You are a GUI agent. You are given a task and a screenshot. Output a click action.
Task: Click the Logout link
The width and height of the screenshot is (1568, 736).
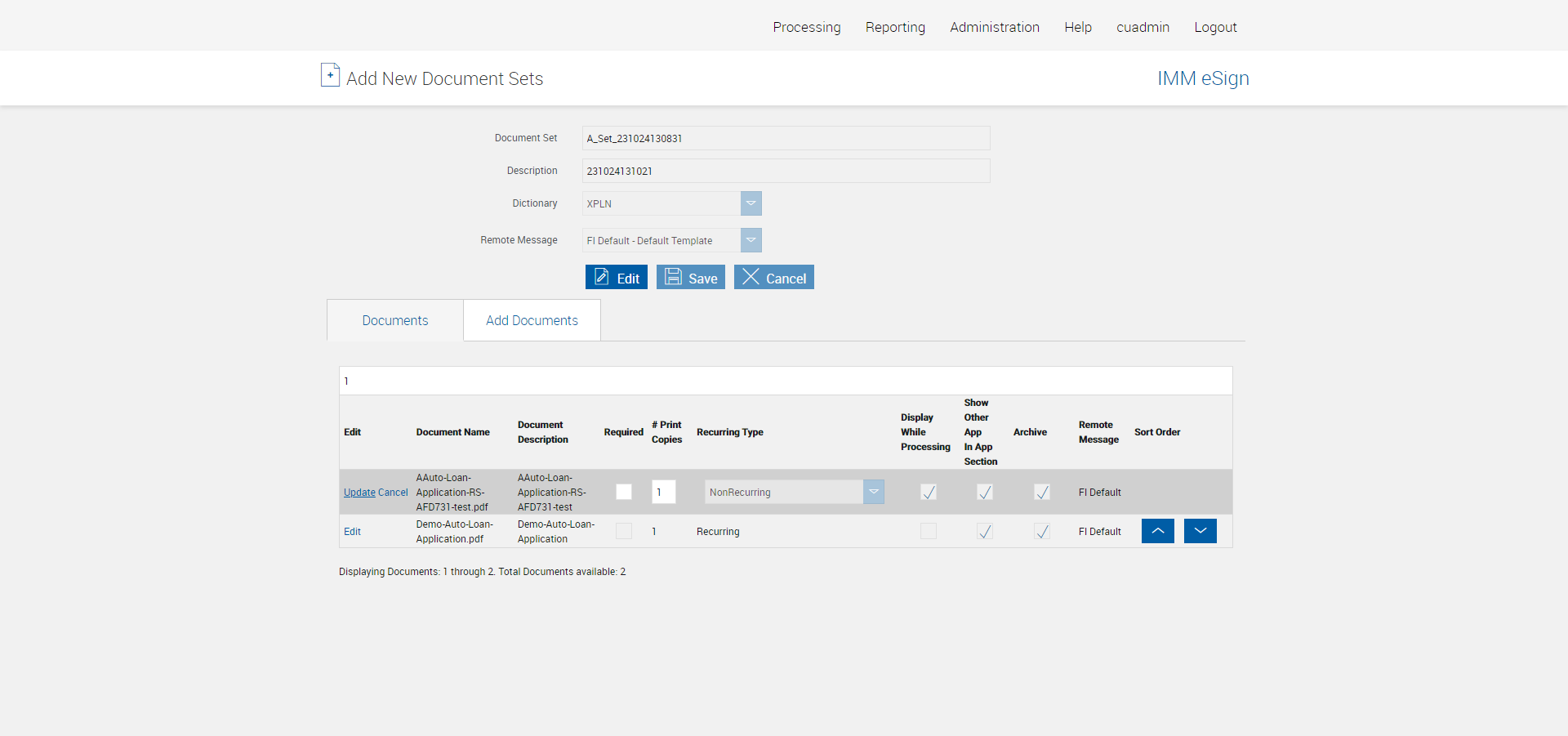click(x=1215, y=27)
